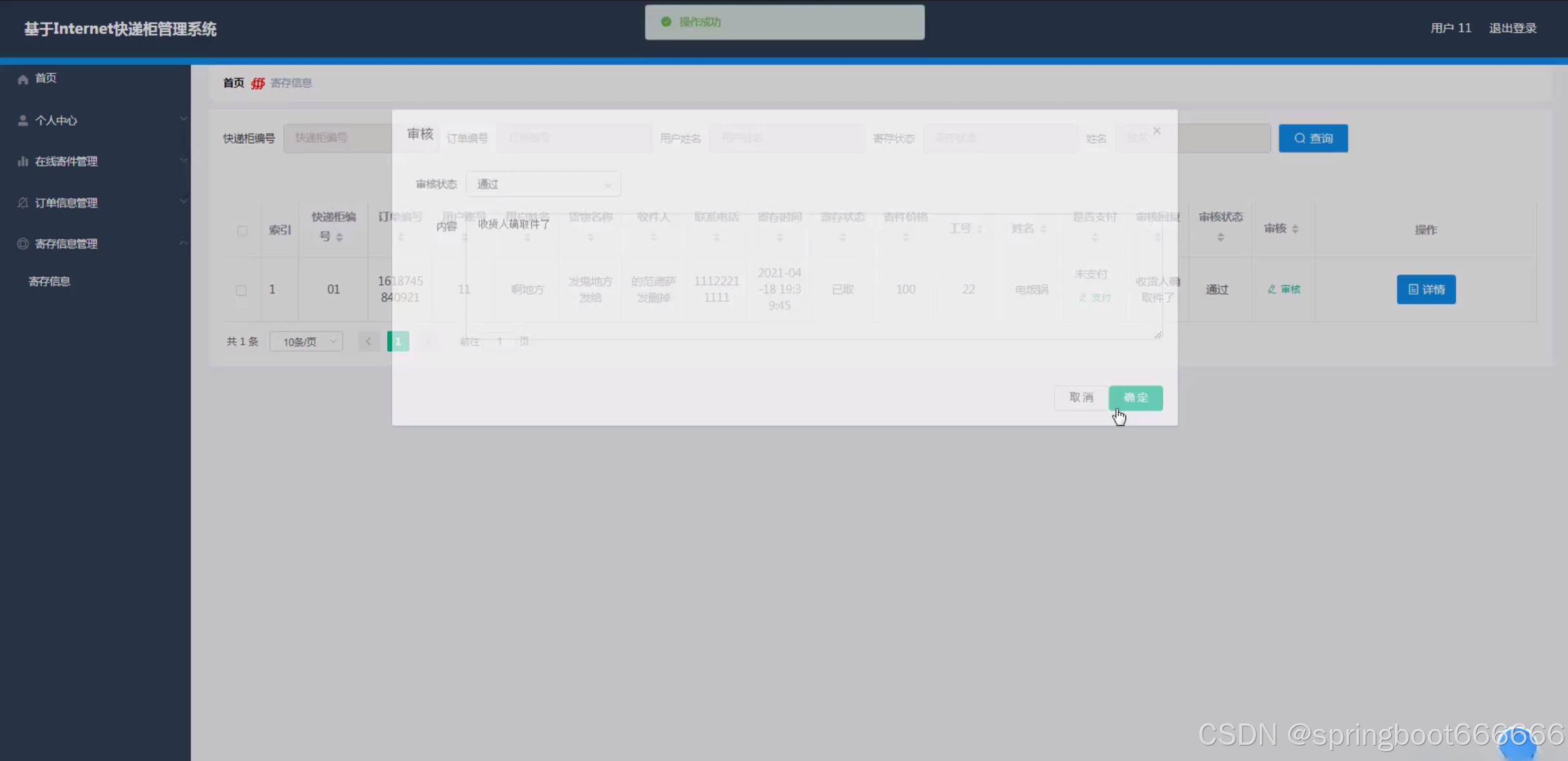Check the row 1 checkbox
The height and width of the screenshot is (761, 1568).
point(241,290)
